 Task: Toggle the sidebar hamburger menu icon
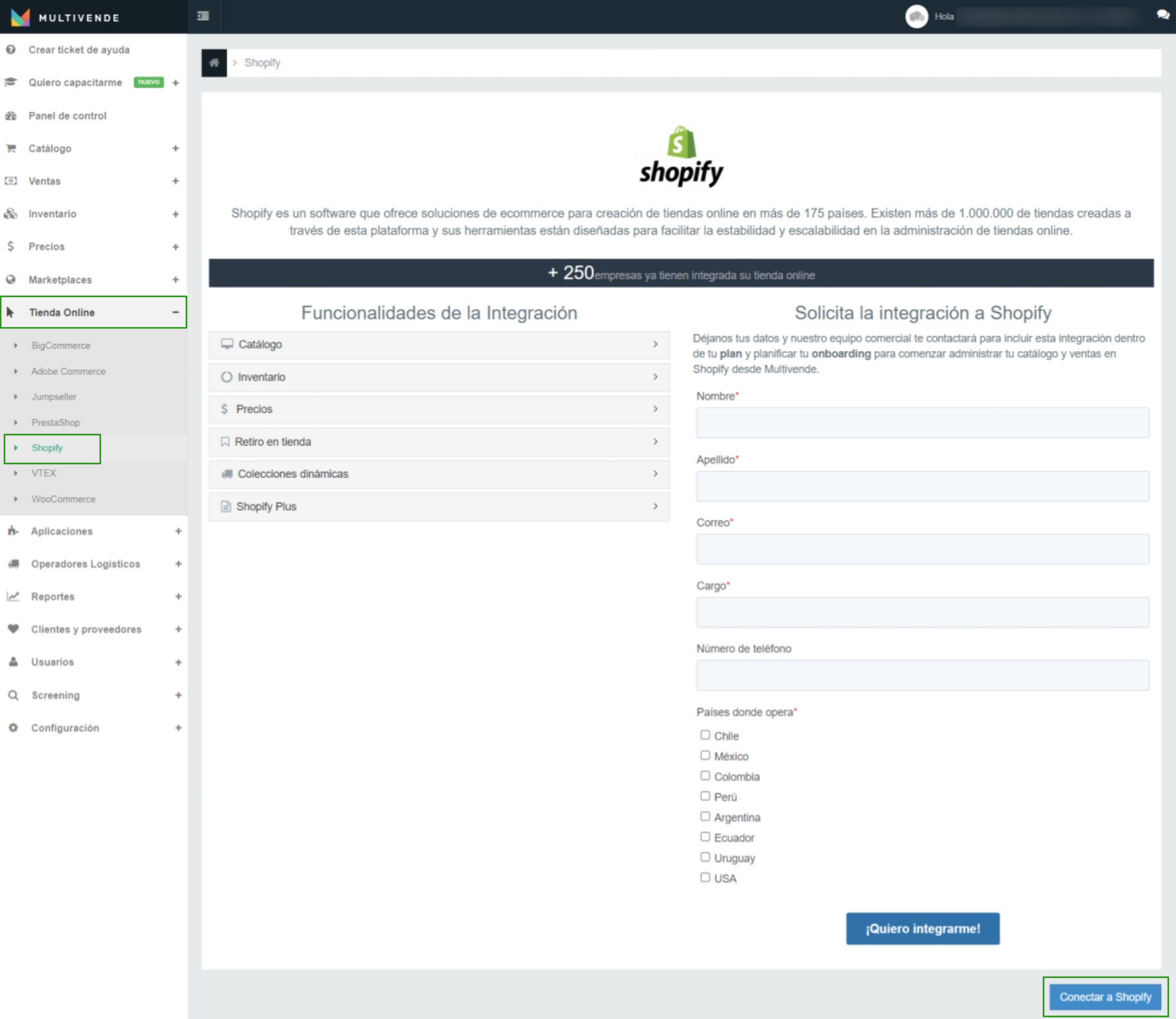click(x=203, y=16)
